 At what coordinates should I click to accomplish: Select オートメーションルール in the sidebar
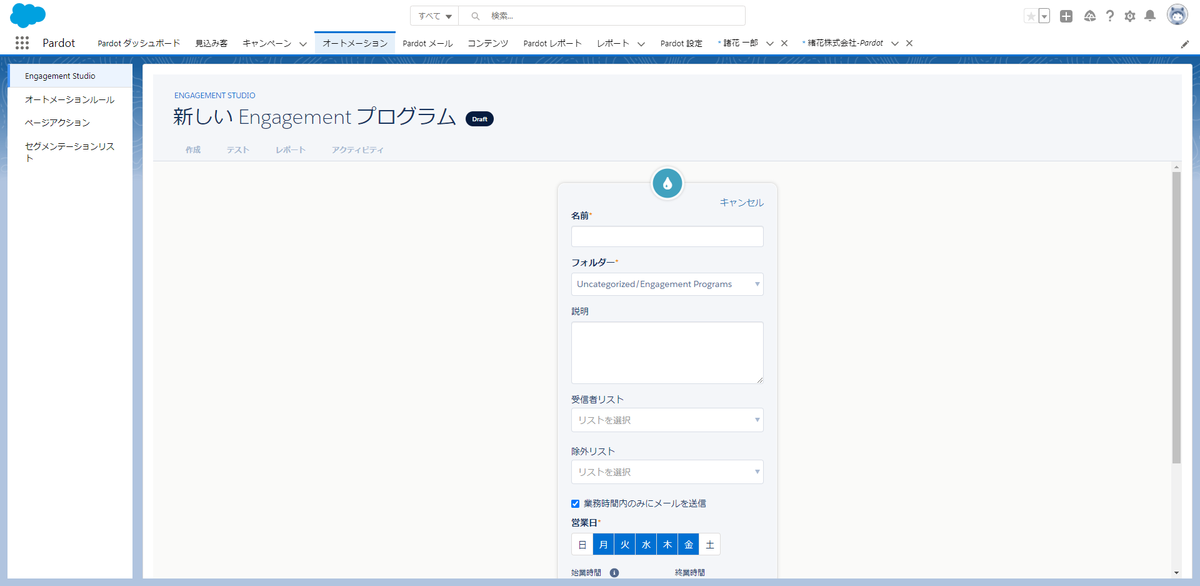coord(70,100)
